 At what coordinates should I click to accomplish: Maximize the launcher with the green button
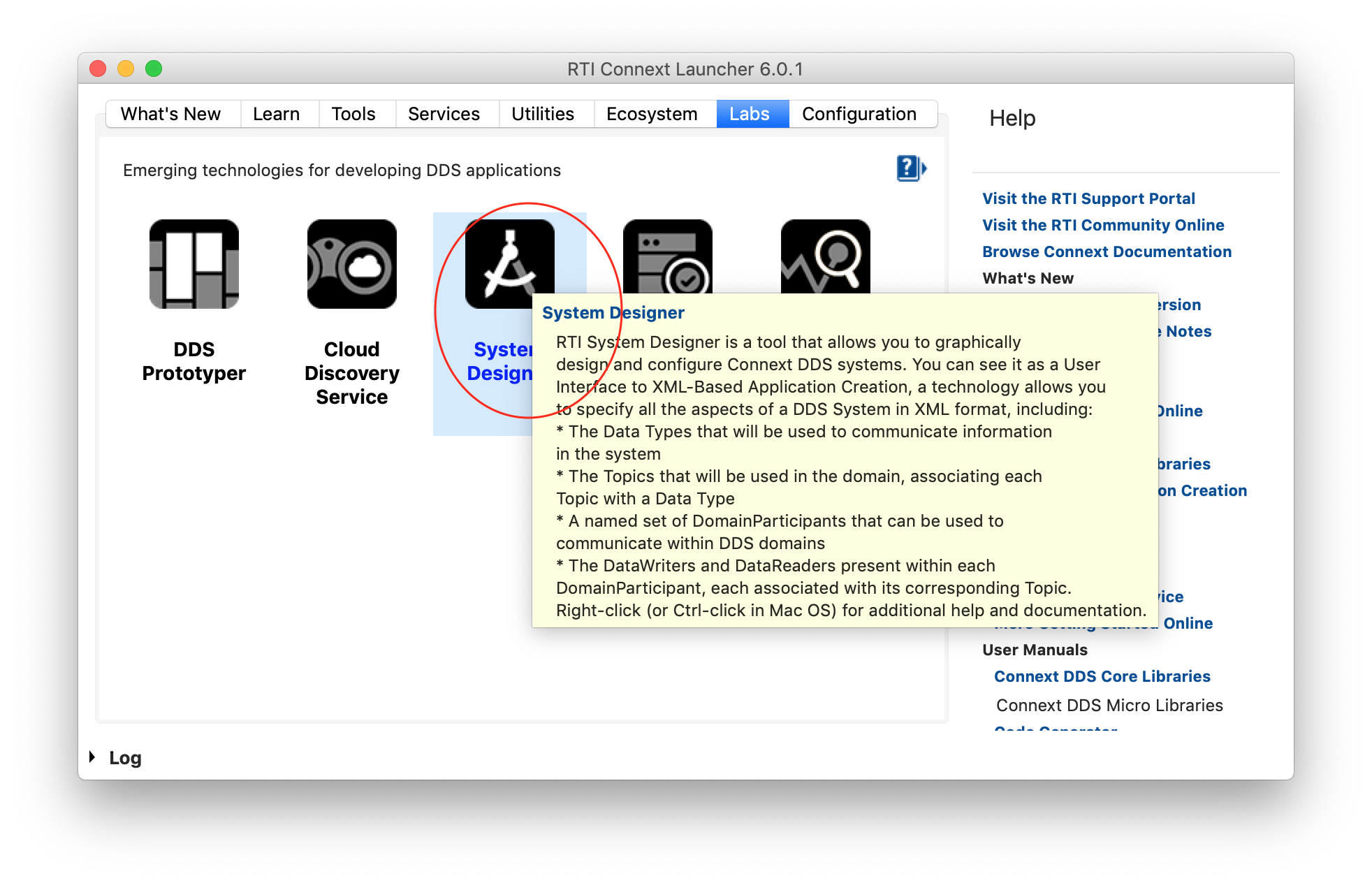tap(154, 68)
